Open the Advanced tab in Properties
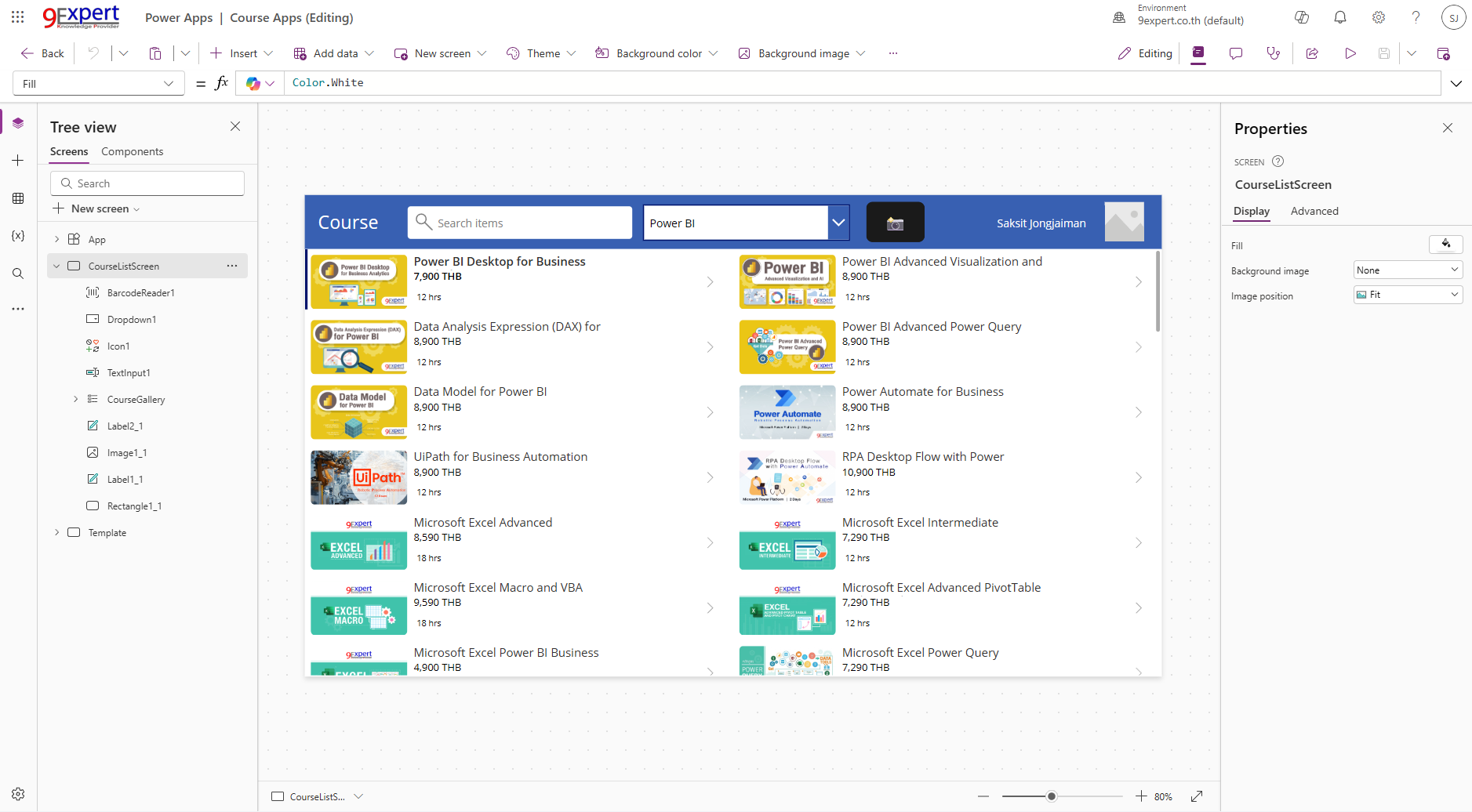The width and height of the screenshot is (1472, 812). 1314,211
